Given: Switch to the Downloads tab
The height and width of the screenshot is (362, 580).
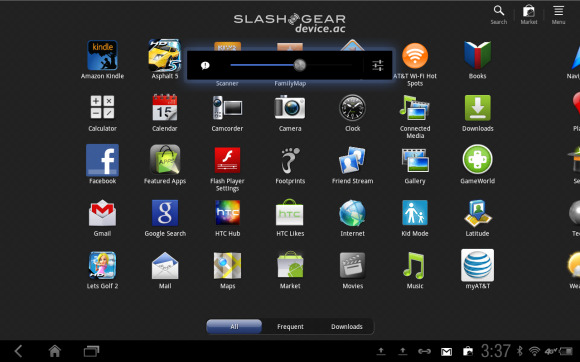Looking at the screenshot, I should [347, 327].
